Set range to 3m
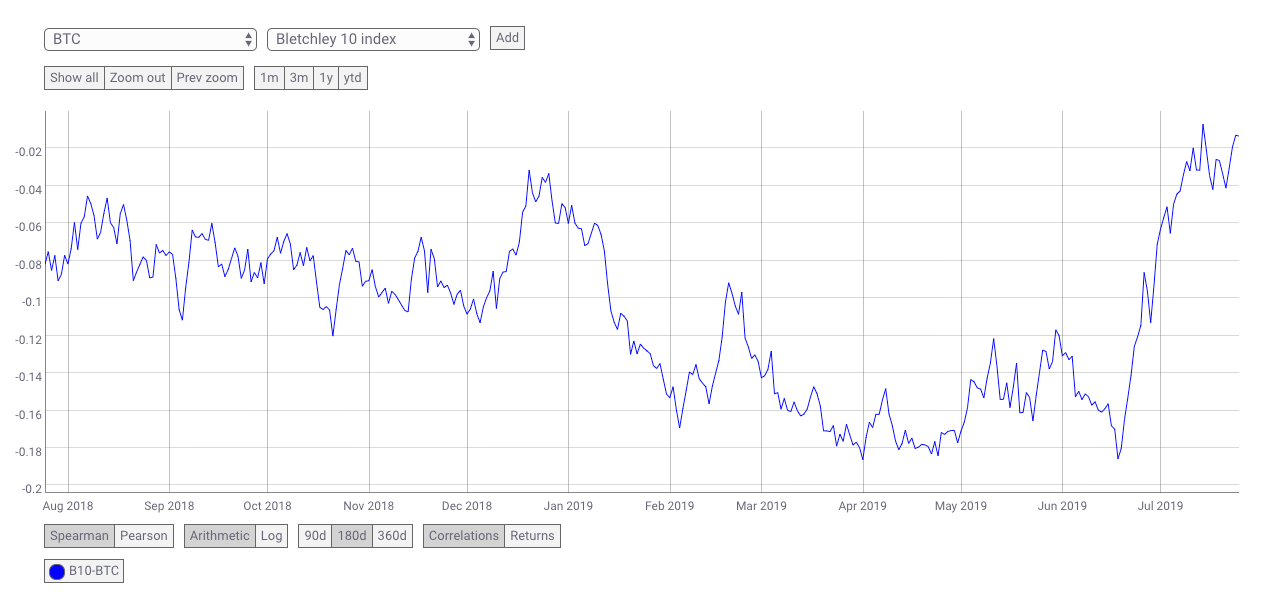1267x592 pixels. point(298,78)
